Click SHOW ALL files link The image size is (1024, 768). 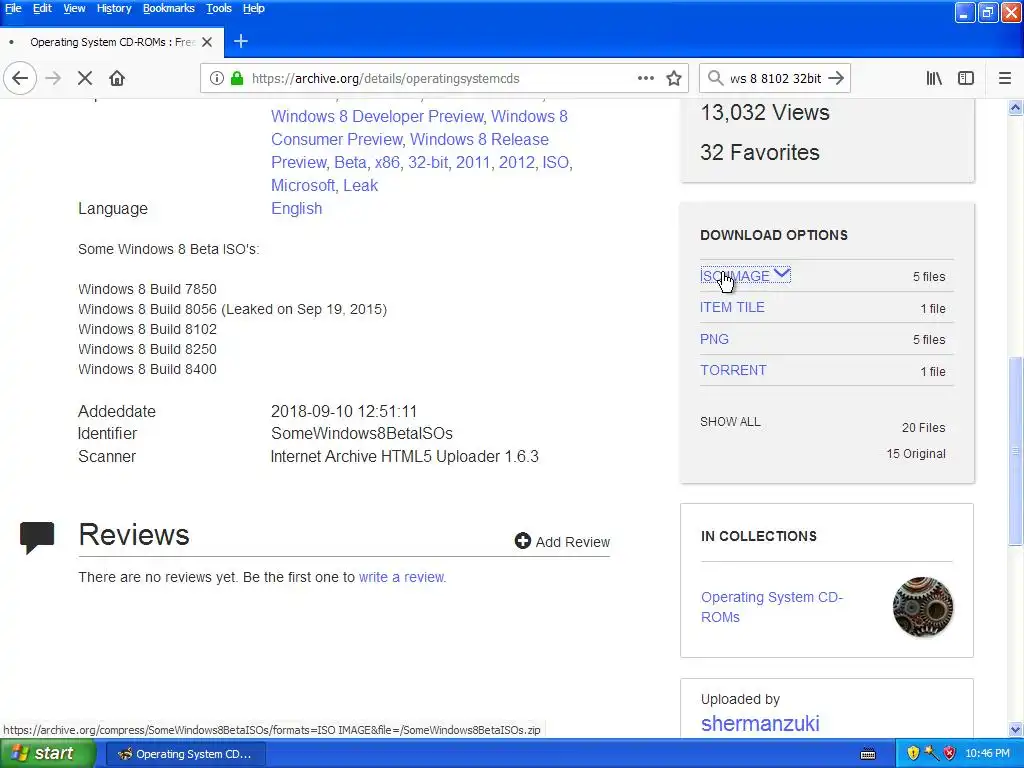[x=730, y=422]
